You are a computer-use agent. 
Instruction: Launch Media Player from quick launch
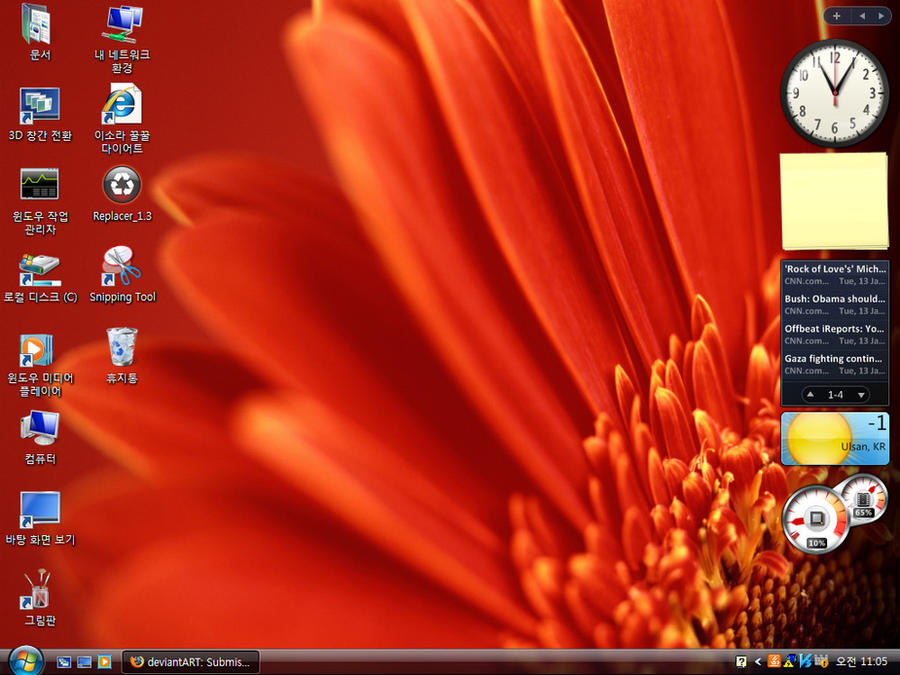(x=104, y=662)
